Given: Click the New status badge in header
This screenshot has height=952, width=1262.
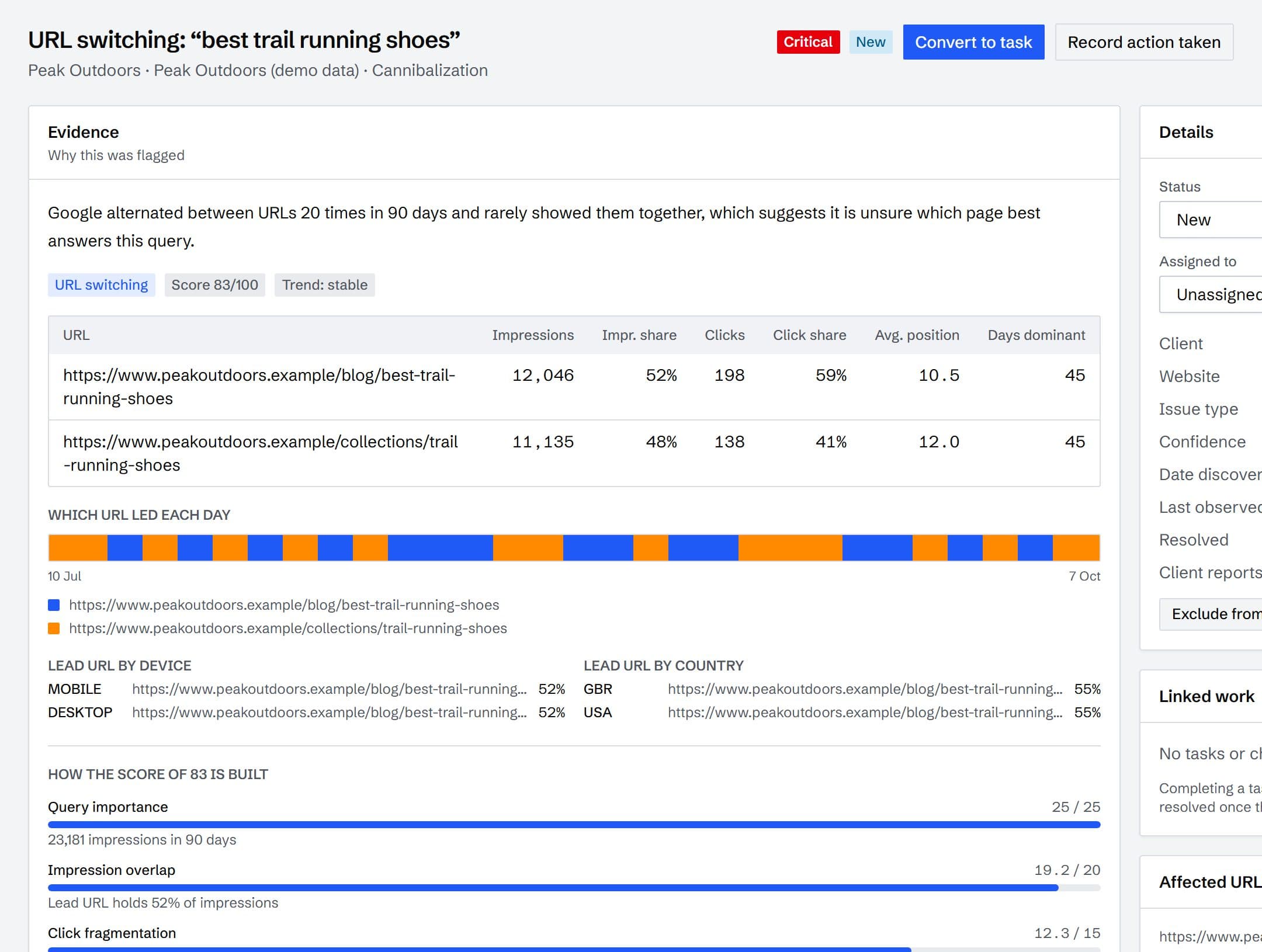Looking at the screenshot, I should 871,42.
